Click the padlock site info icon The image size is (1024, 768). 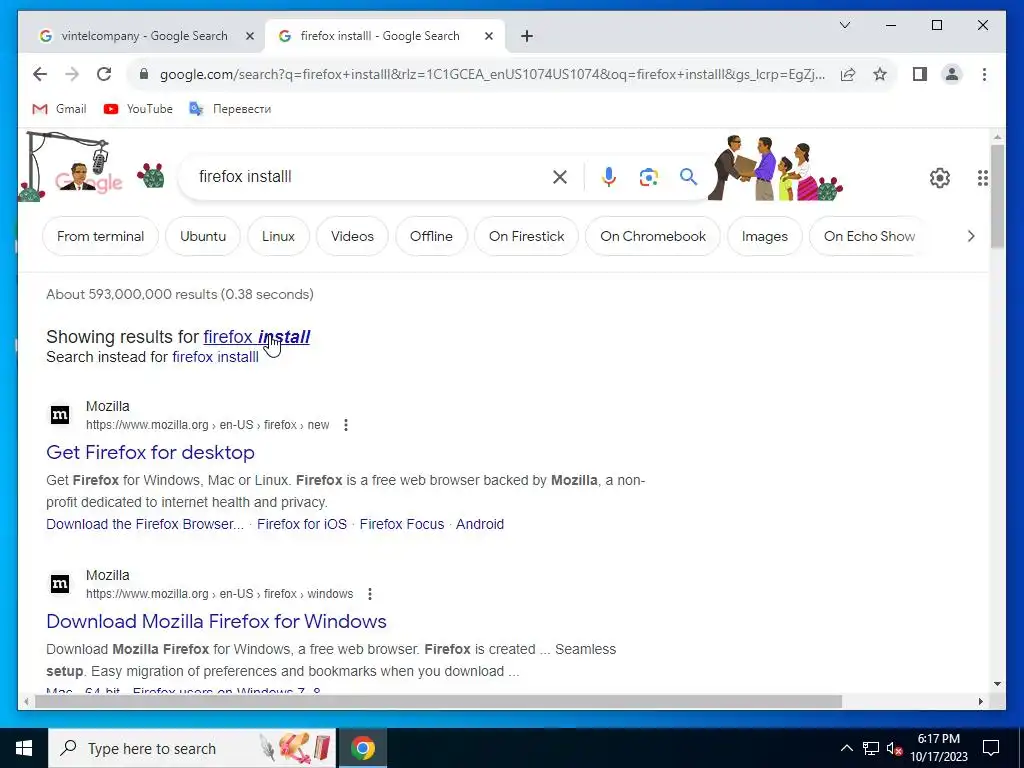tap(144, 74)
